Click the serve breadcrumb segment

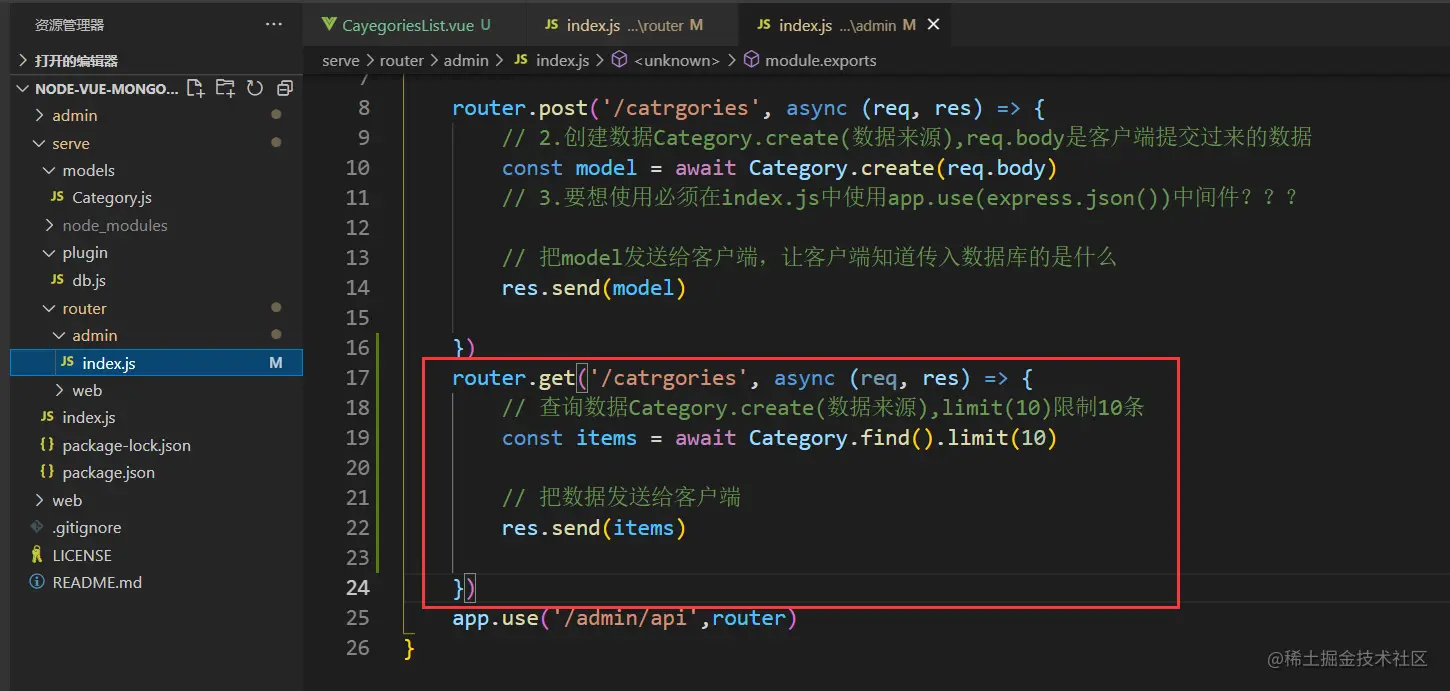click(340, 60)
